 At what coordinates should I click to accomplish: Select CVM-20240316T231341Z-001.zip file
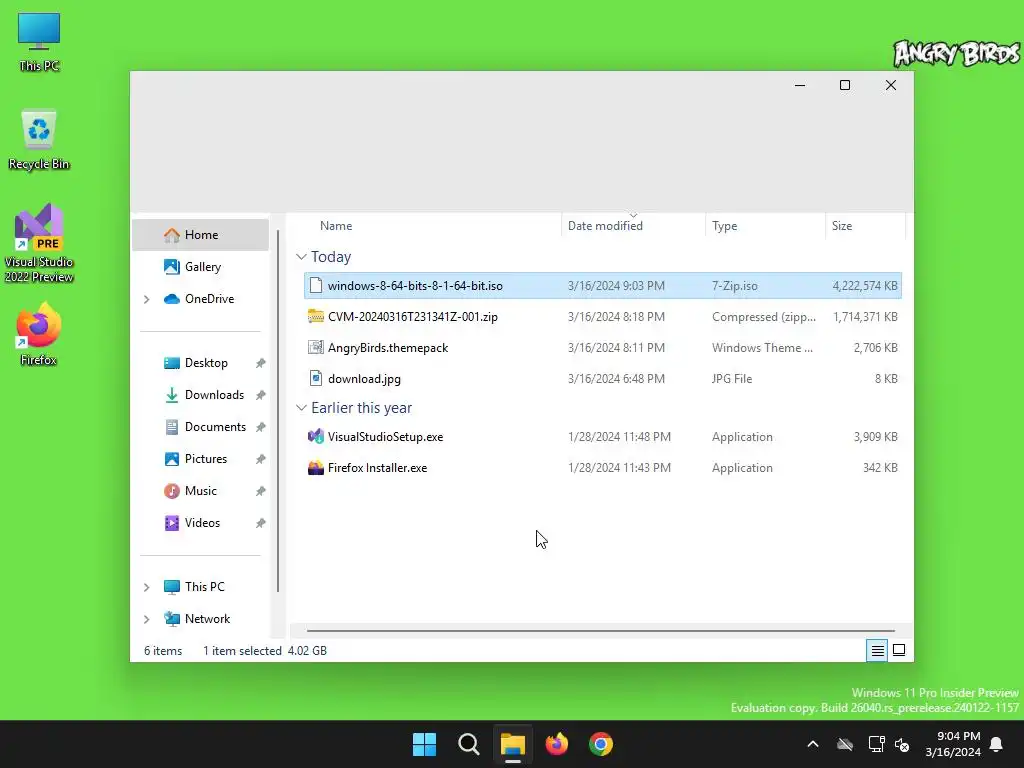click(603, 317)
